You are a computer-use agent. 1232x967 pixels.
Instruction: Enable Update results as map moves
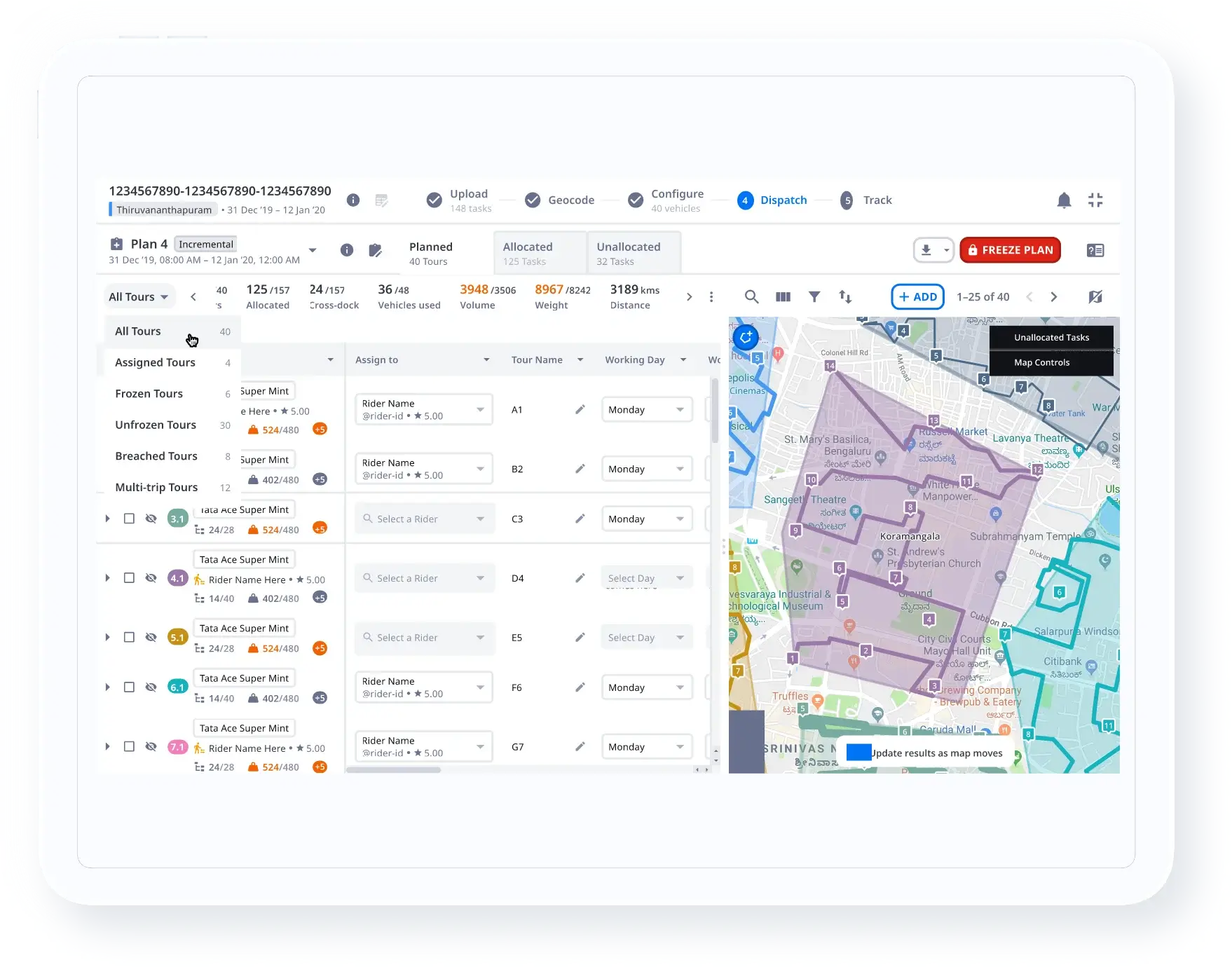point(858,752)
